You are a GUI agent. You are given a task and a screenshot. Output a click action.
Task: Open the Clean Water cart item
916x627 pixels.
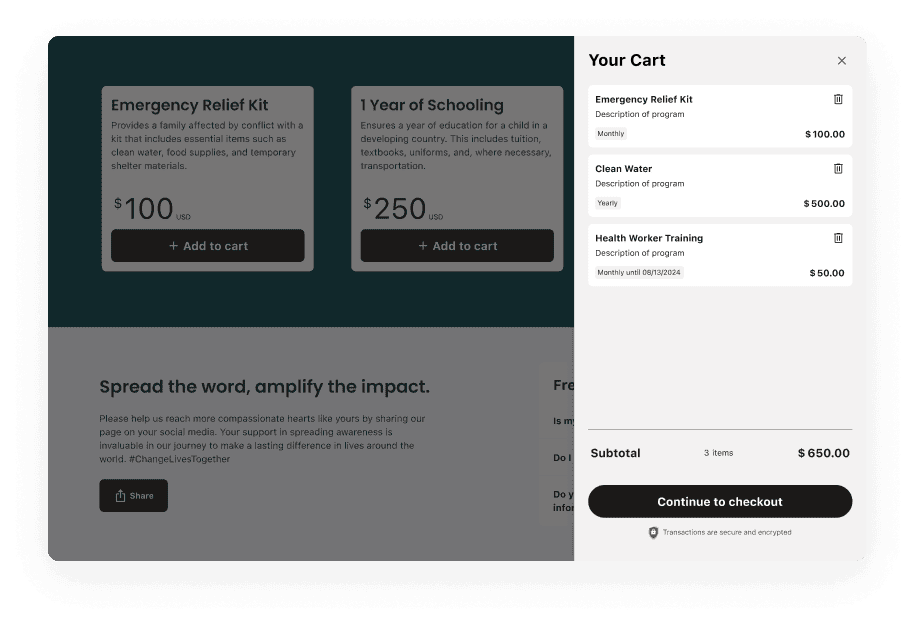720,186
